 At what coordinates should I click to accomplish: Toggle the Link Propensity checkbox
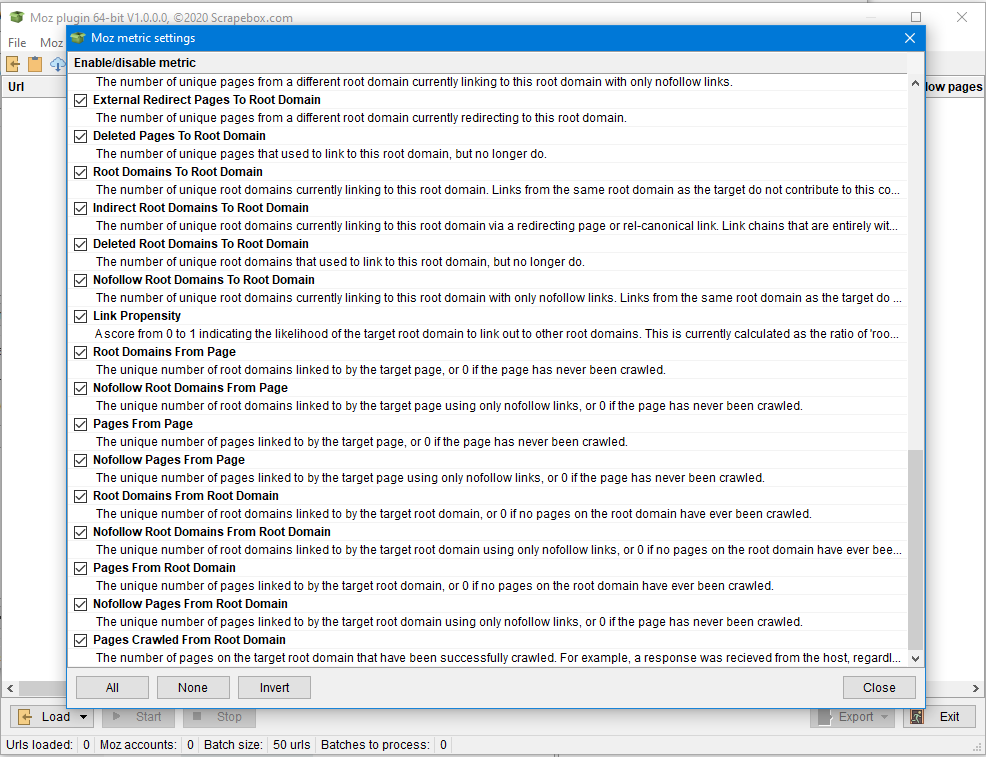pyautogui.click(x=80, y=316)
